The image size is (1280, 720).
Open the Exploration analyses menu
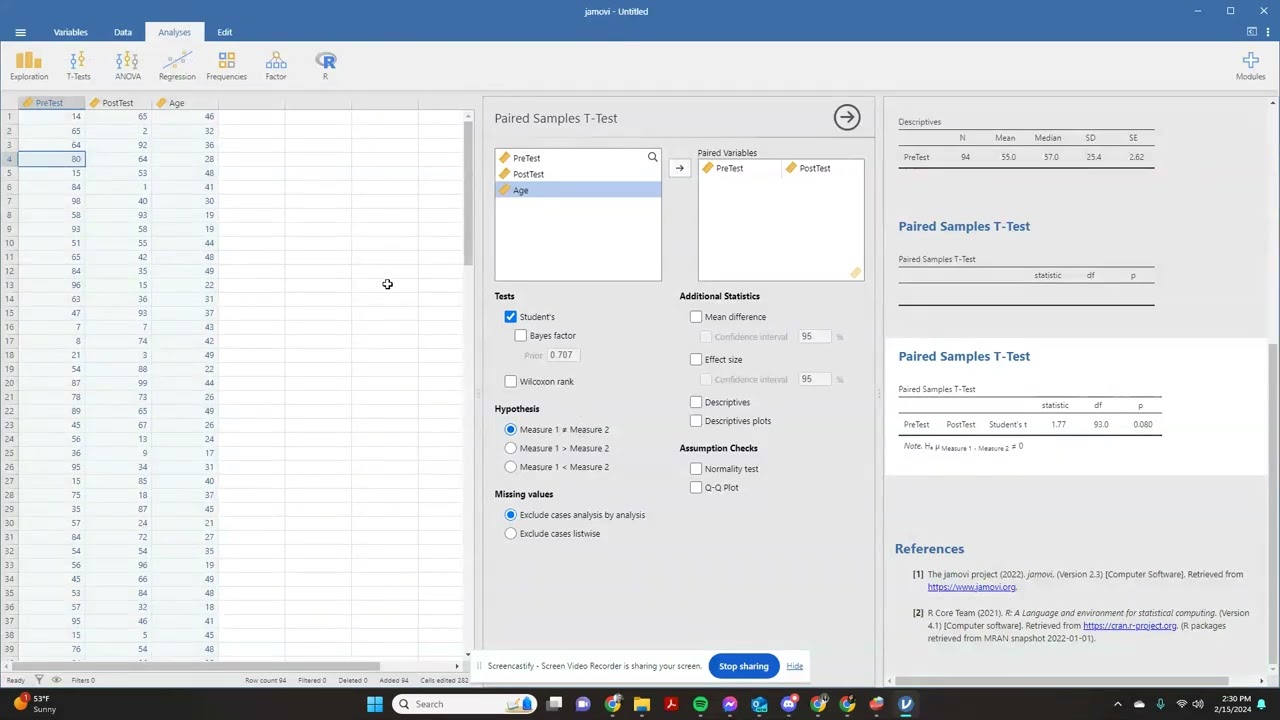click(x=29, y=66)
